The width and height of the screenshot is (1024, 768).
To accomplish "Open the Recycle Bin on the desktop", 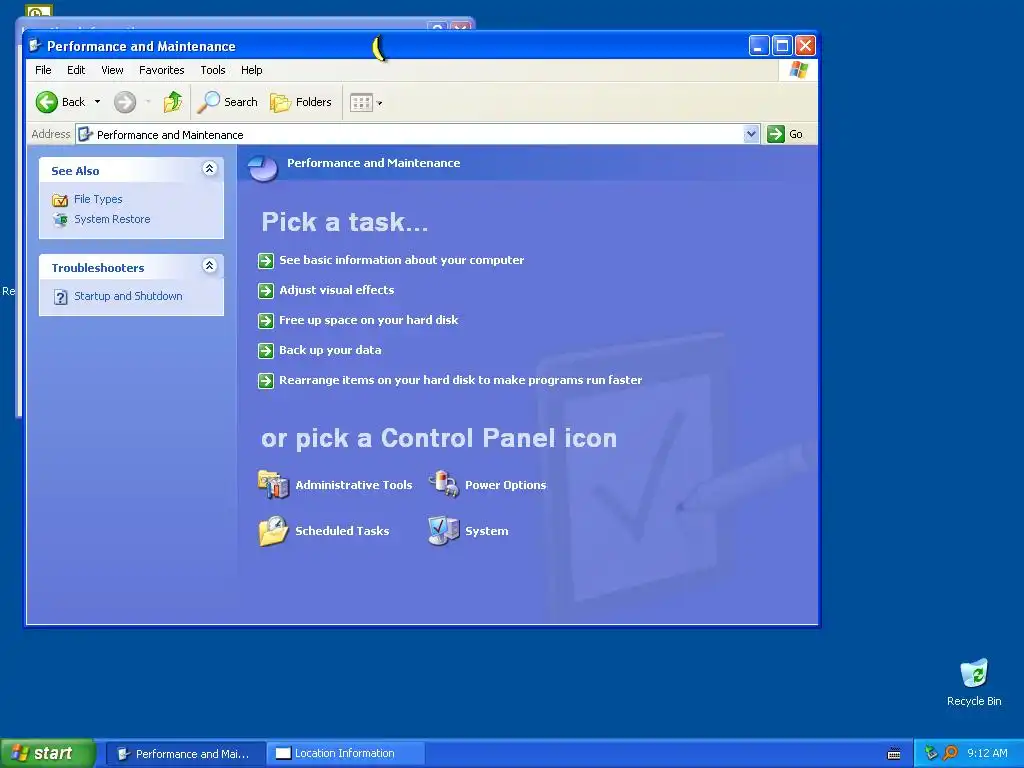I will pos(974,682).
